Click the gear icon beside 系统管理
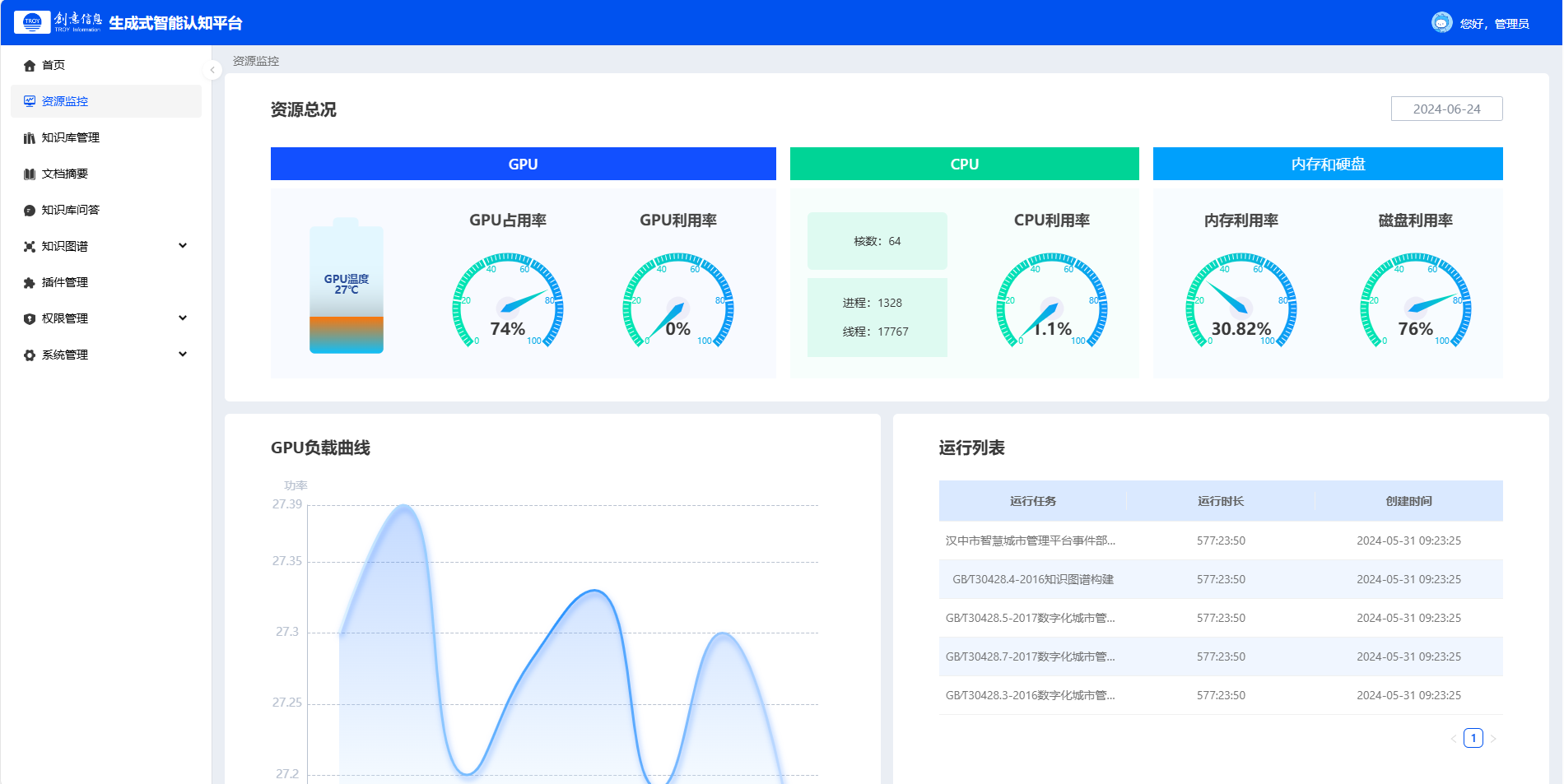Screen dimensions: 1564x784 click(x=30, y=355)
